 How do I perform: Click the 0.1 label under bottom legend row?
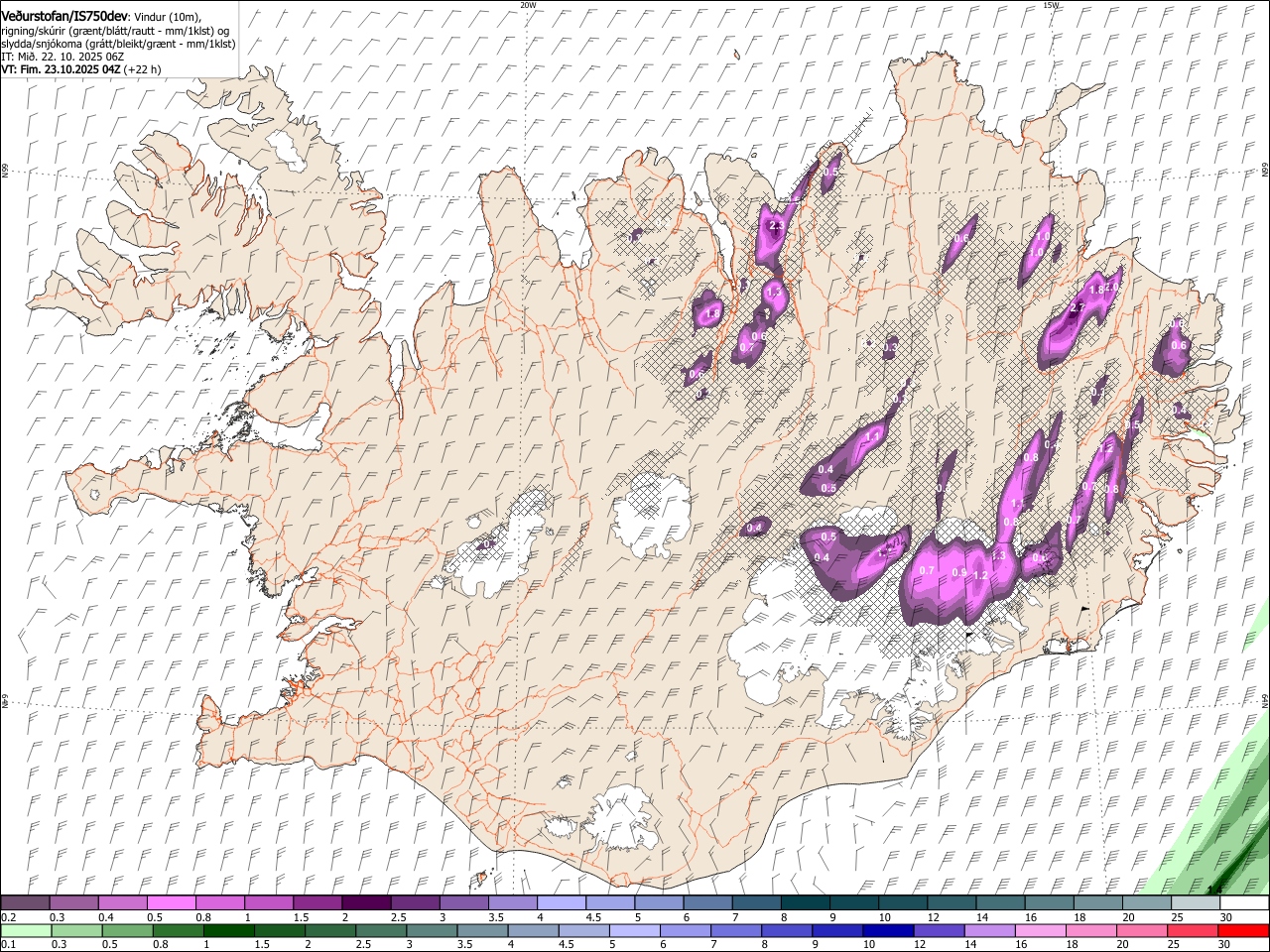(8, 945)
